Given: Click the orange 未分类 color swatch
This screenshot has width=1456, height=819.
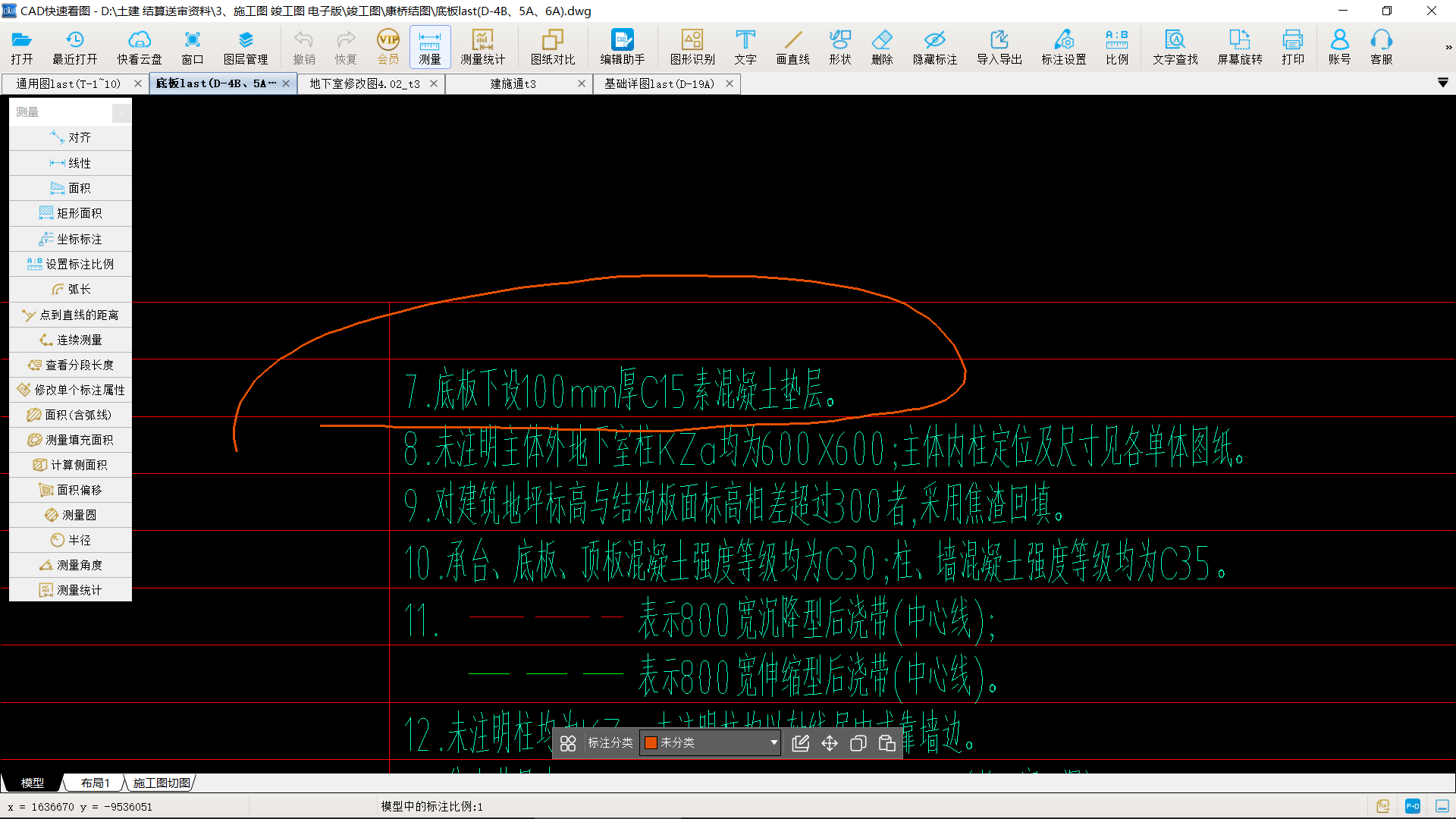Looking at the screenshot, I should click(651, 742).
